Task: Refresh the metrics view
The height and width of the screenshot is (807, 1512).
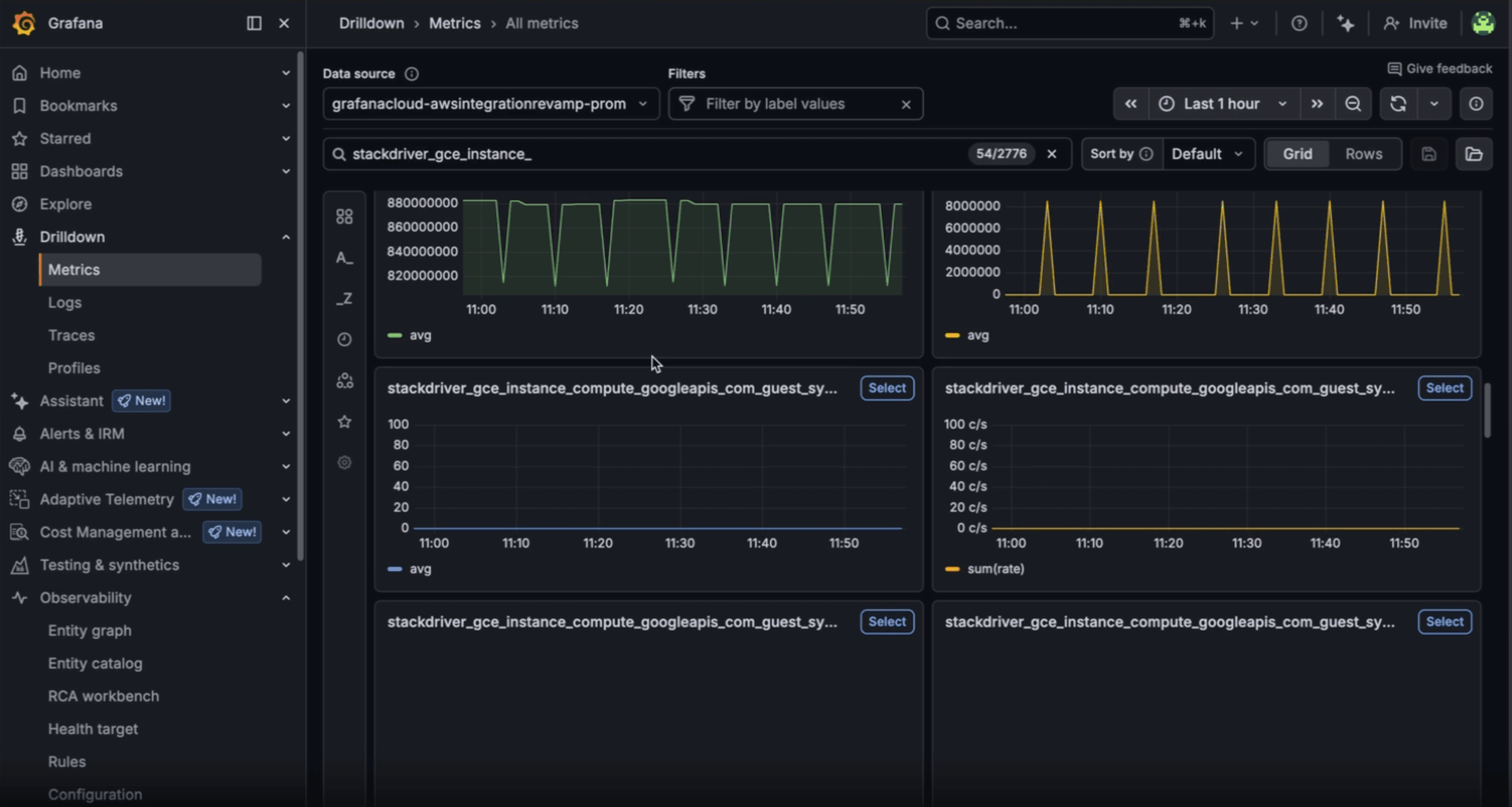Action: coord(1398,104)
